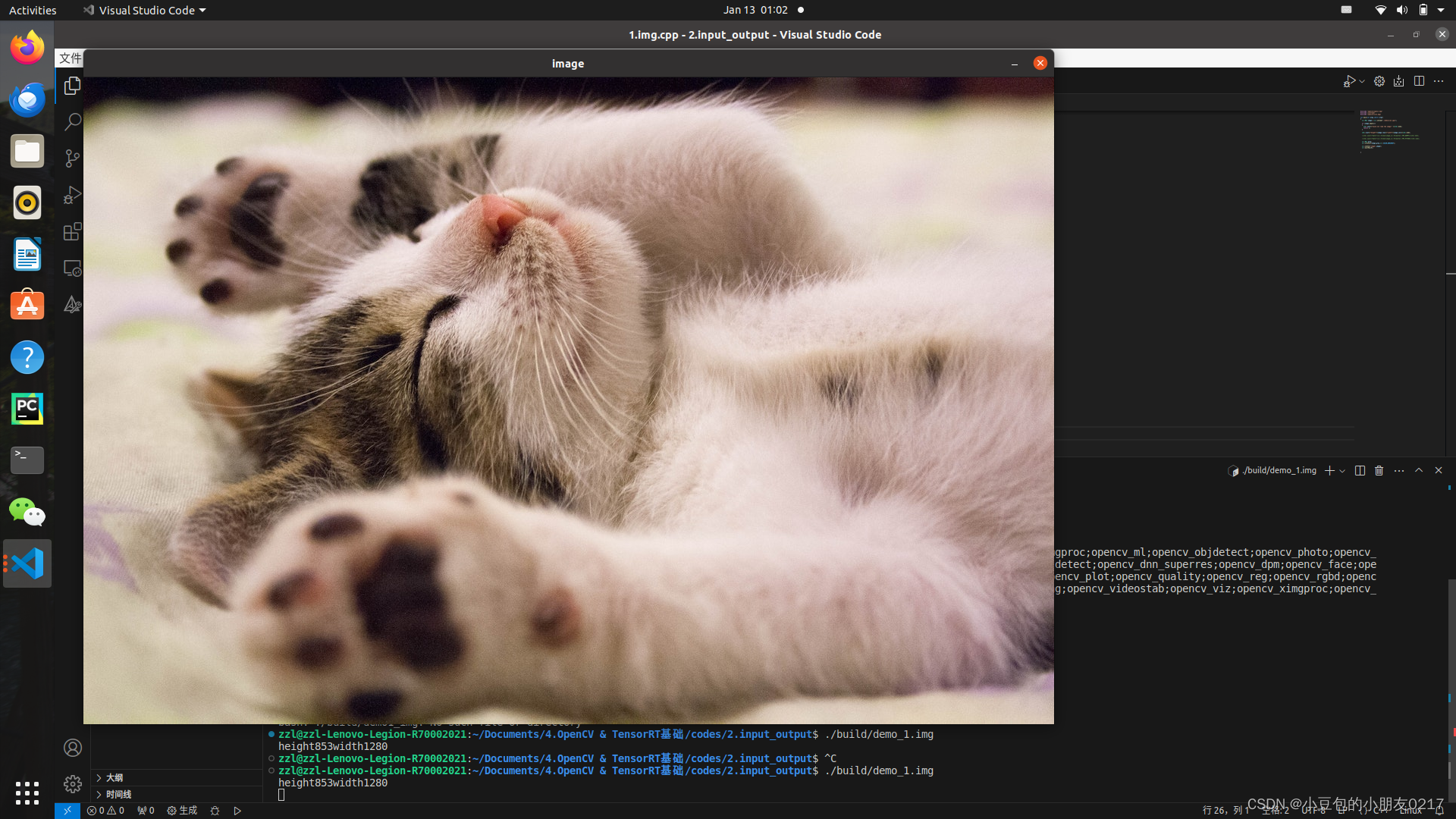Click the Run or Debug play icon

(x=1349, y=81)
